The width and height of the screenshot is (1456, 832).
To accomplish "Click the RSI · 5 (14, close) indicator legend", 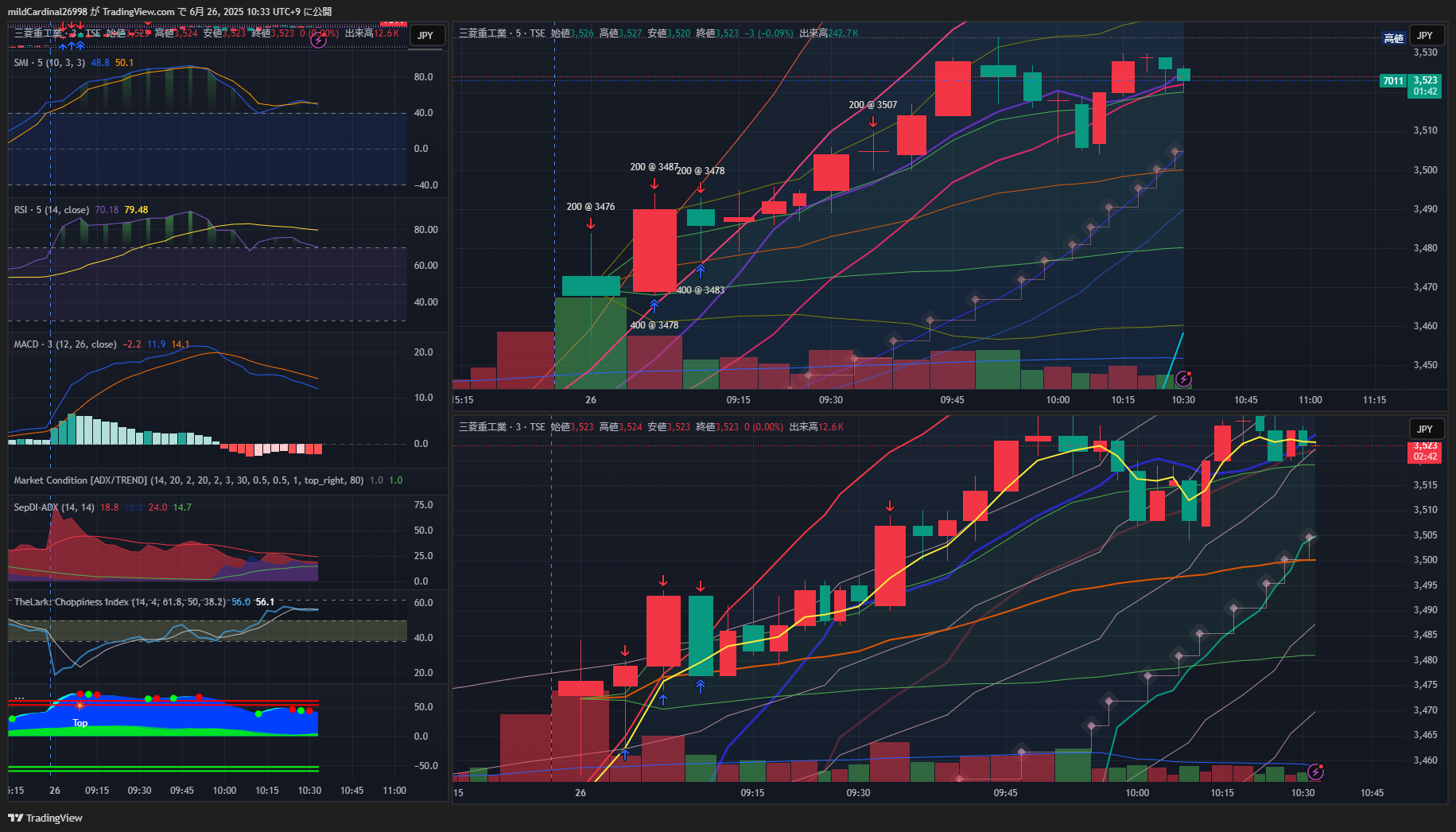I will click(x=52, y=210).
